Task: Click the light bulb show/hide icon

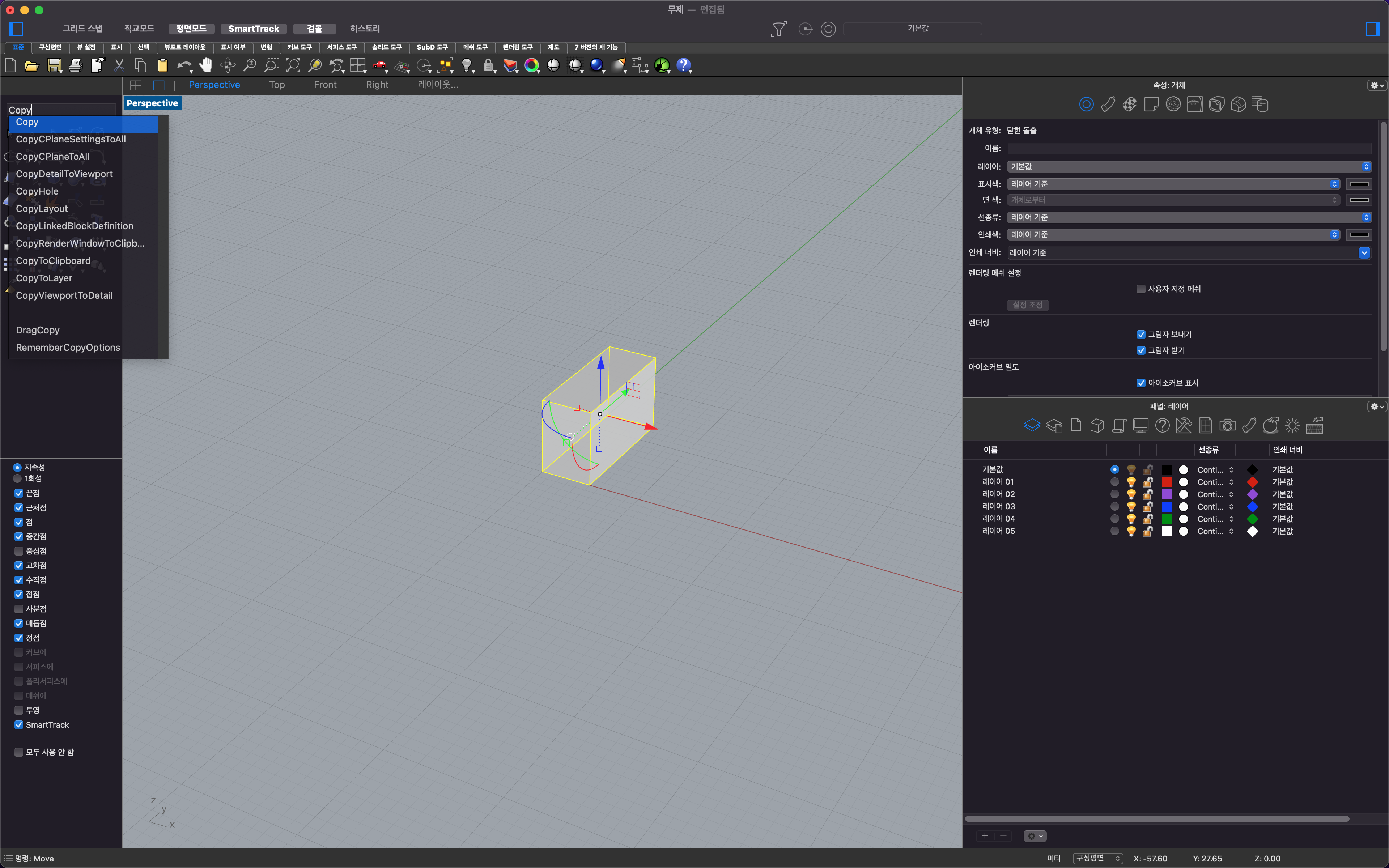Action: click(467, 65)
